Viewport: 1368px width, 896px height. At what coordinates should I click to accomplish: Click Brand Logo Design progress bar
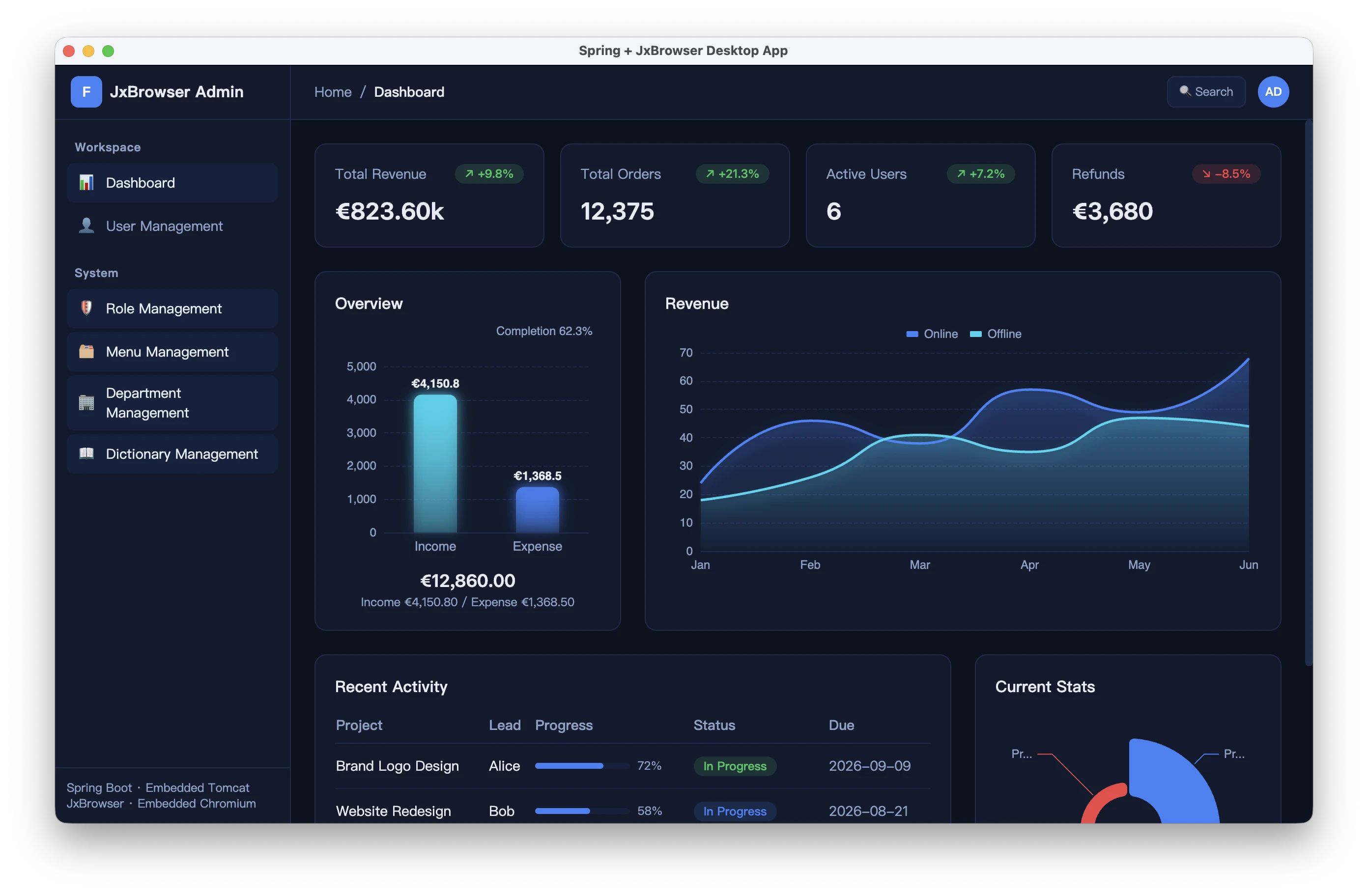(x=582, y=765)
